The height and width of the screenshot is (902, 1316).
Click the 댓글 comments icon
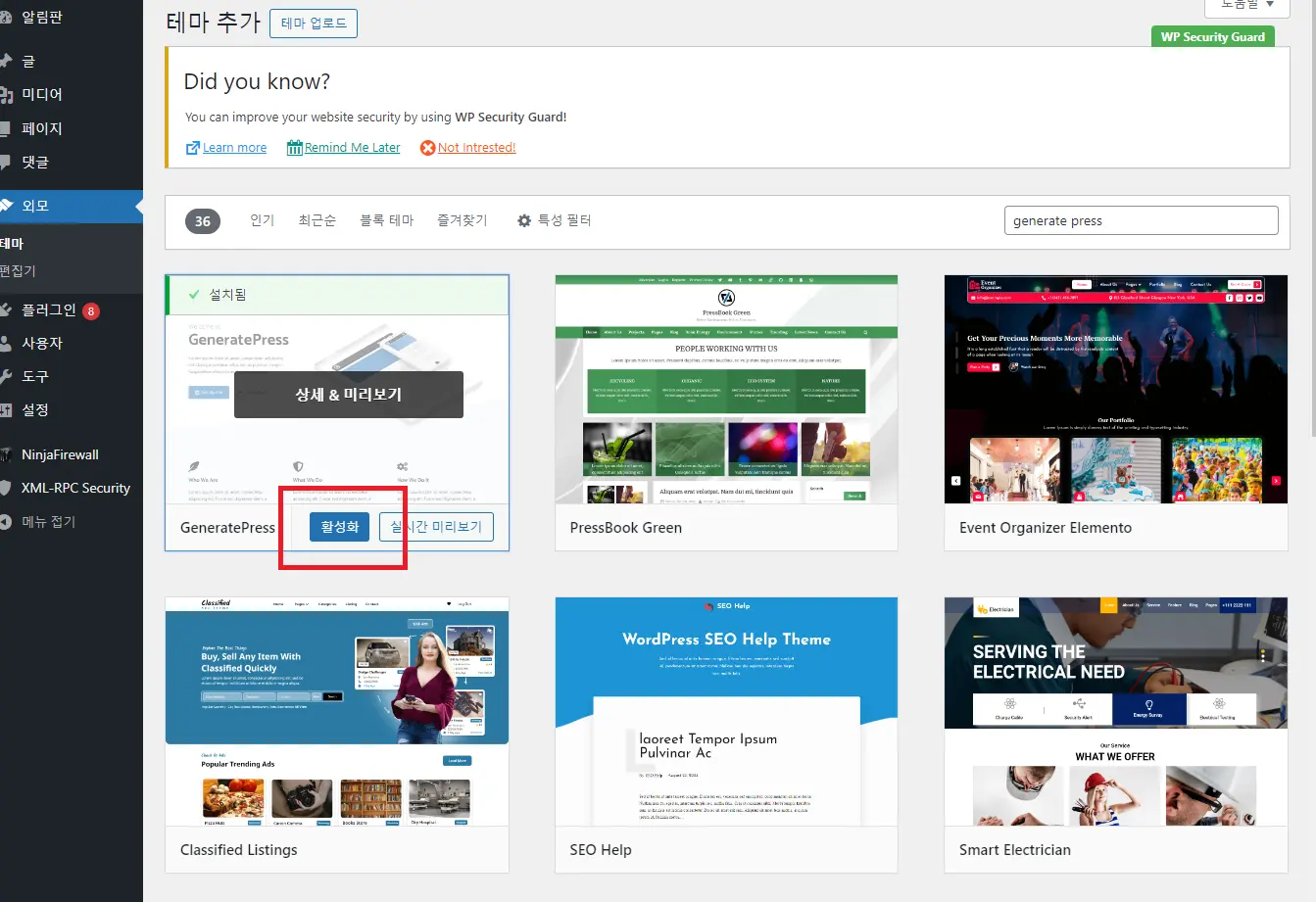coord(5,162)
